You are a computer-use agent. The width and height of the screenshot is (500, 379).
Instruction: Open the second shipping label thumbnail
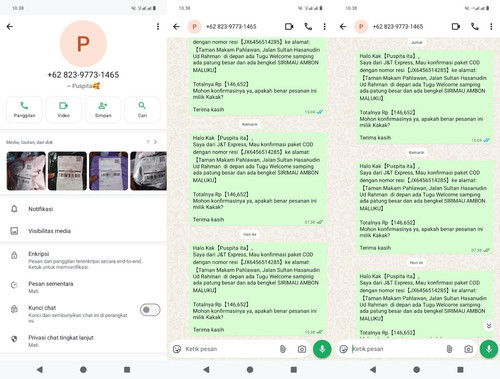tap(67, 171)
